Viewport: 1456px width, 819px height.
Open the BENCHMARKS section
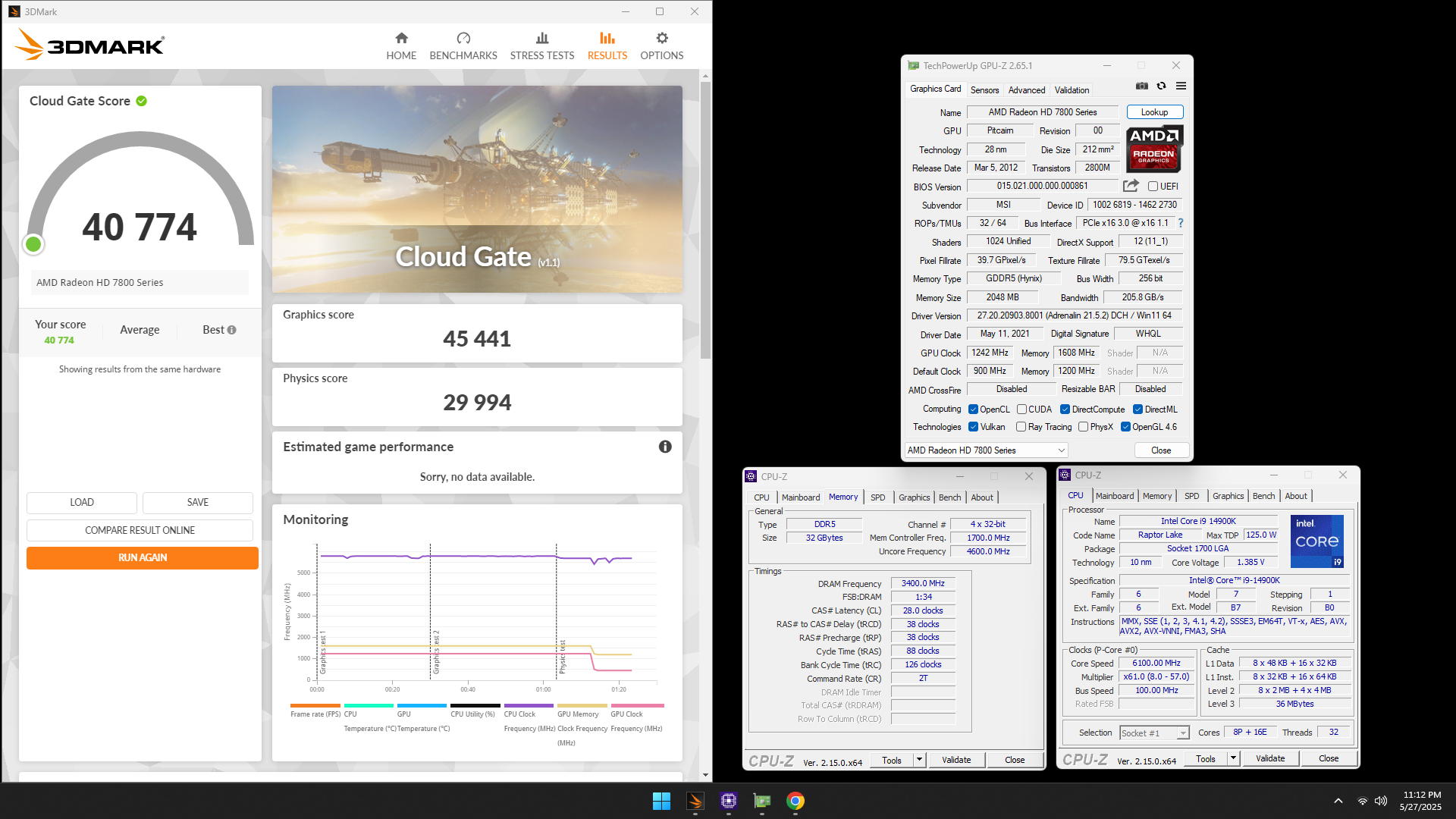463,46
